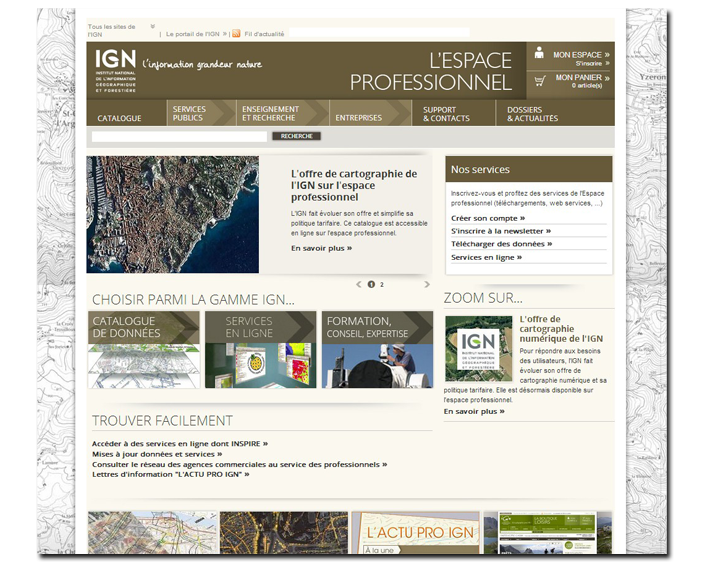Image resolution: width=709 pixels, height=567 pixels.
Task: Open Formation, Conseil, Expertise tile
Action: pyautogui.click(x=377, y=350)
